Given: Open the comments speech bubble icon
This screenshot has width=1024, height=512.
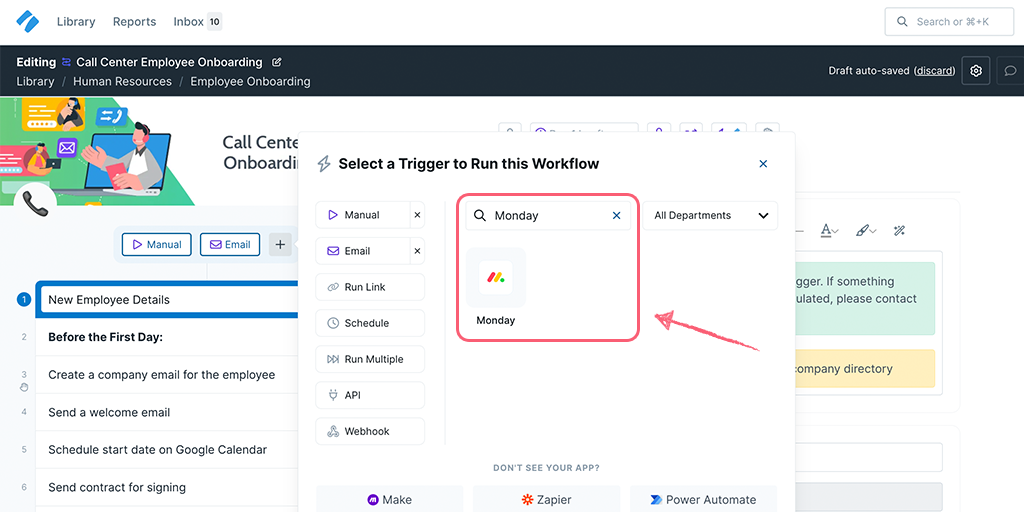Looking at the screenshot, I should (x=1010, y=71).
